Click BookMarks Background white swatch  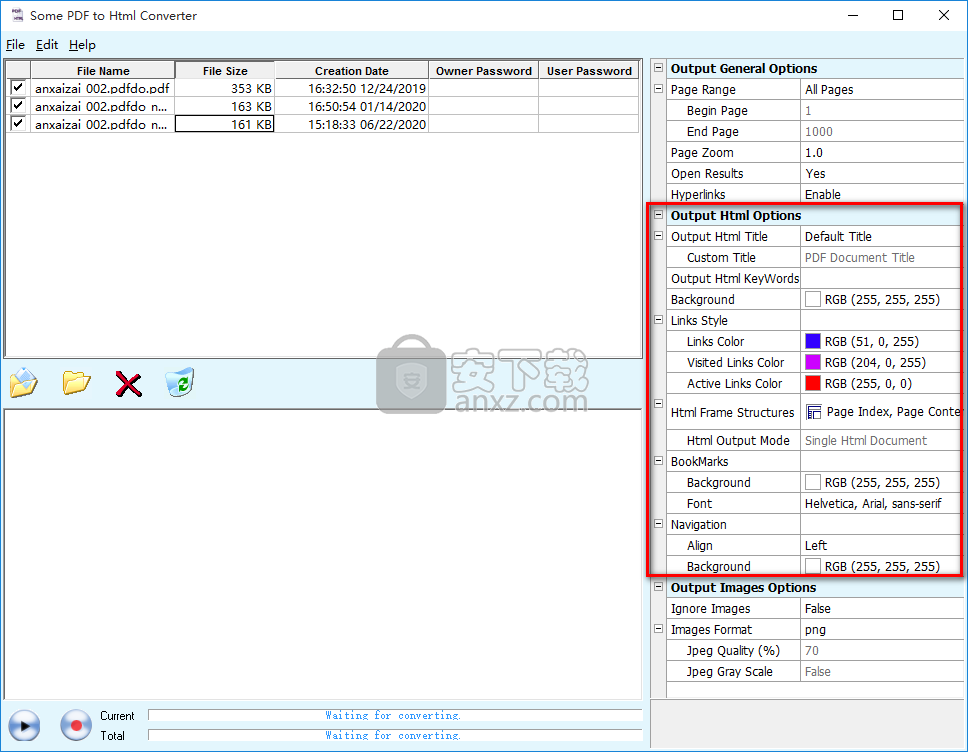(813, 482)
